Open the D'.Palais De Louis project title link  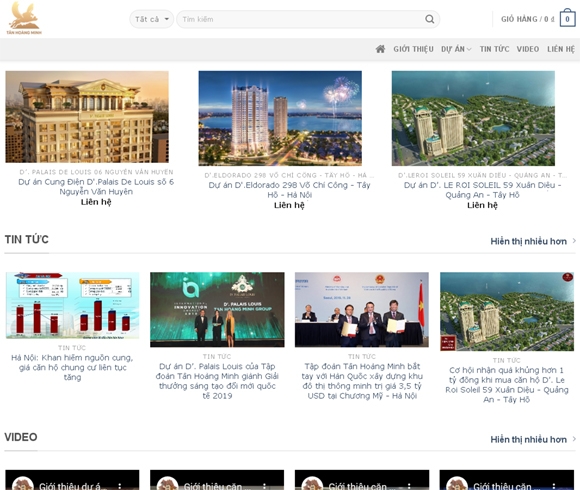point(96,187)
